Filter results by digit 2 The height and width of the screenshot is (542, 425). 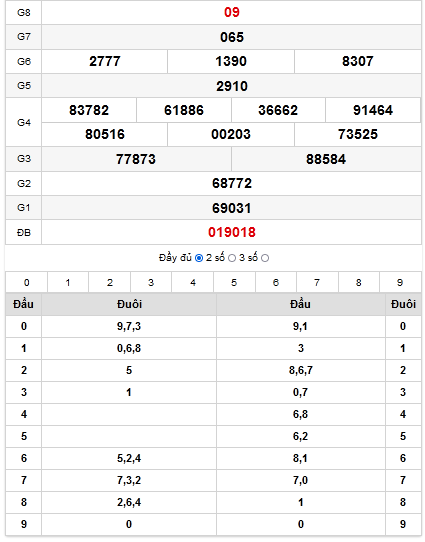point(110,282)
